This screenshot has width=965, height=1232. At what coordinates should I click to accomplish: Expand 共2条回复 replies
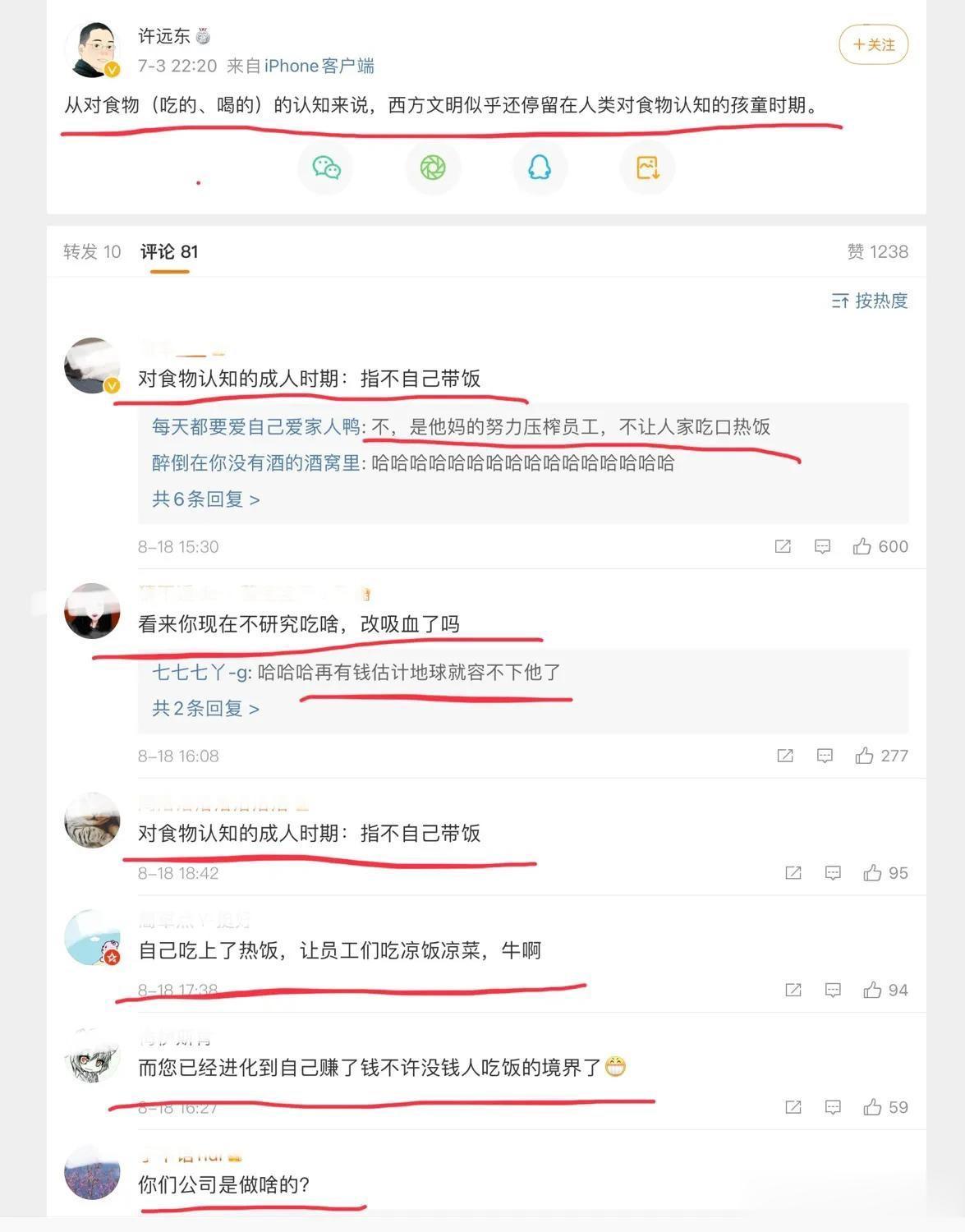coord(205,708)
